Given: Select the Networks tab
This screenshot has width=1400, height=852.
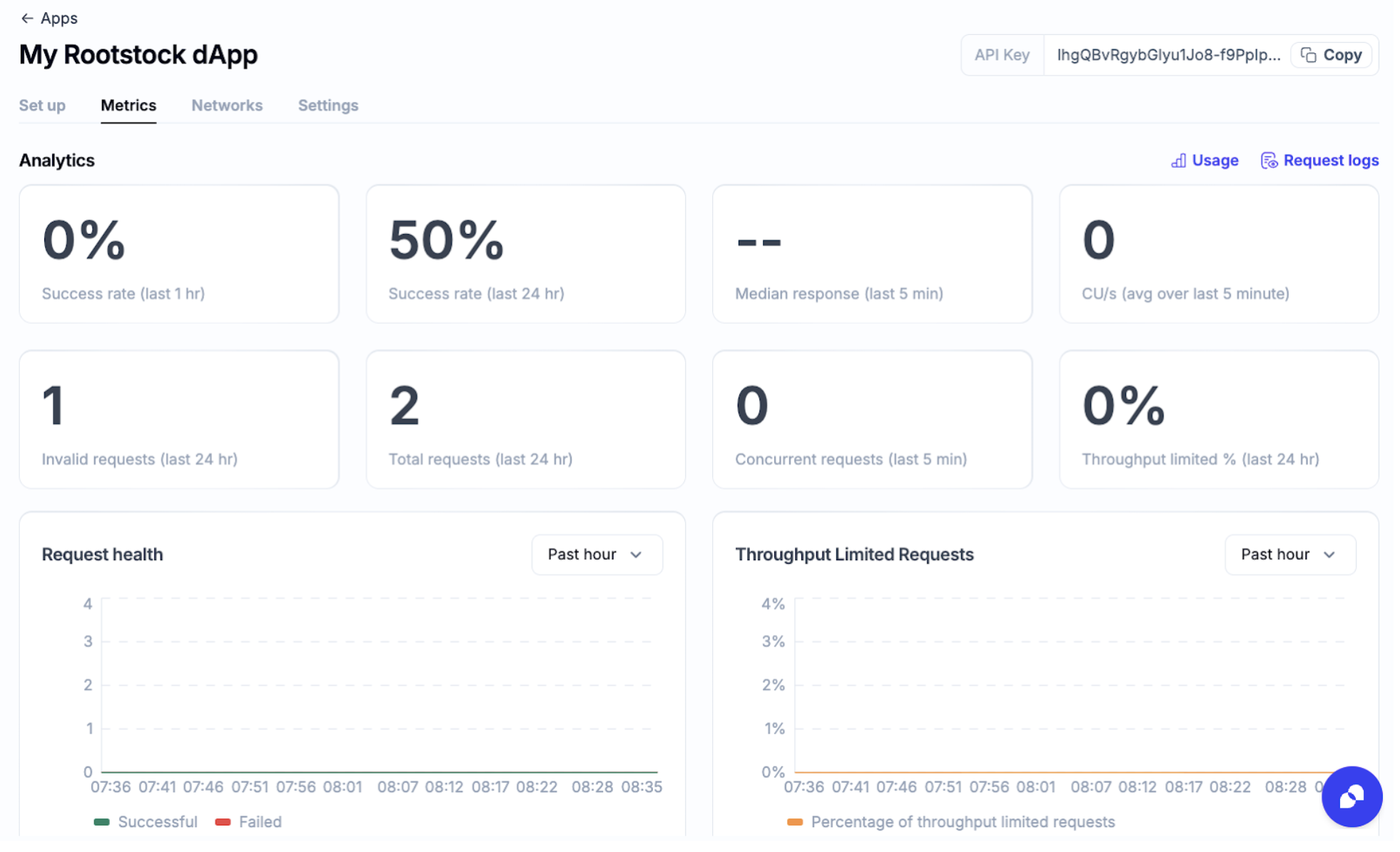Looking at the screenshot, I should click(x=228, y=104).
